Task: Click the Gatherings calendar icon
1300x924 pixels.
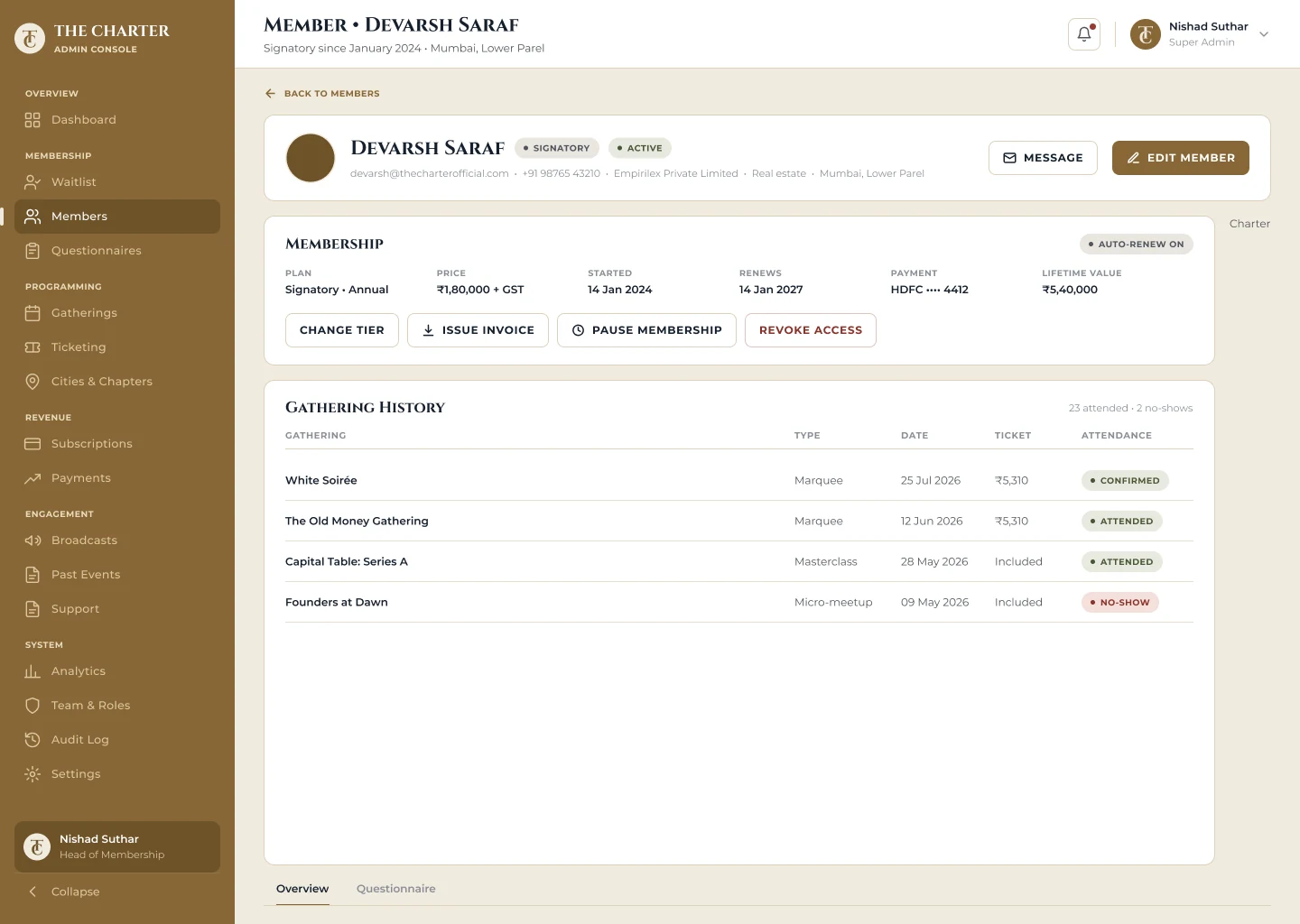Action: 32,313
